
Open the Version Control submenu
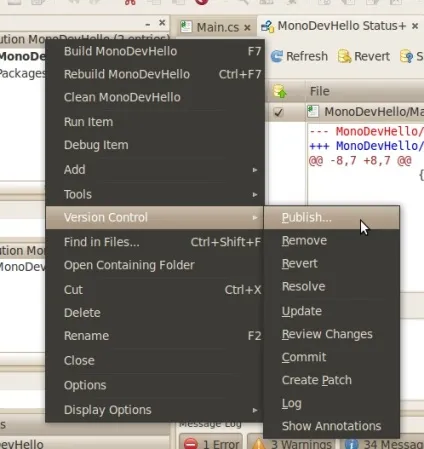click(x=155, y=217)
